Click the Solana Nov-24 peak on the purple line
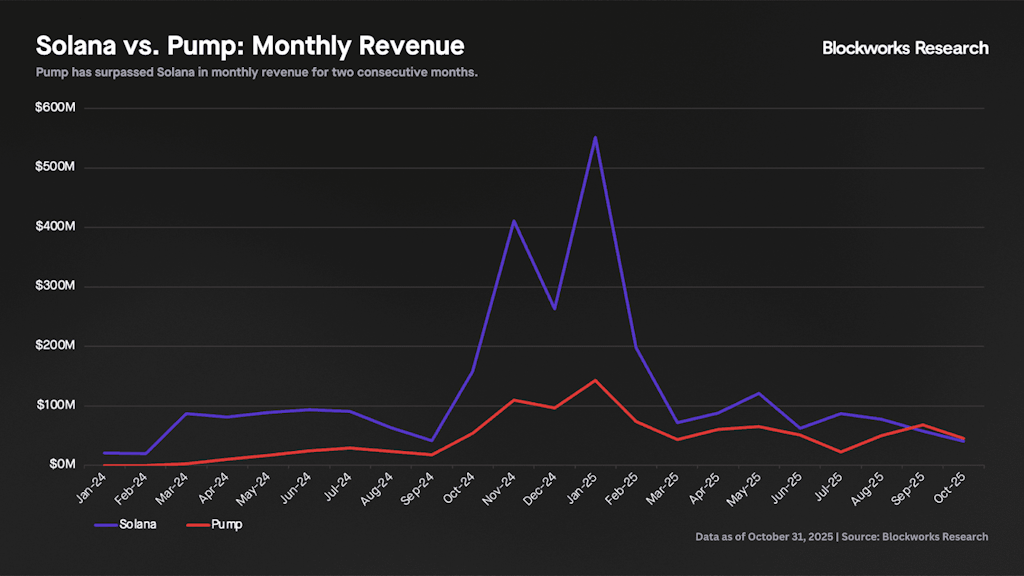 (514, 220)
